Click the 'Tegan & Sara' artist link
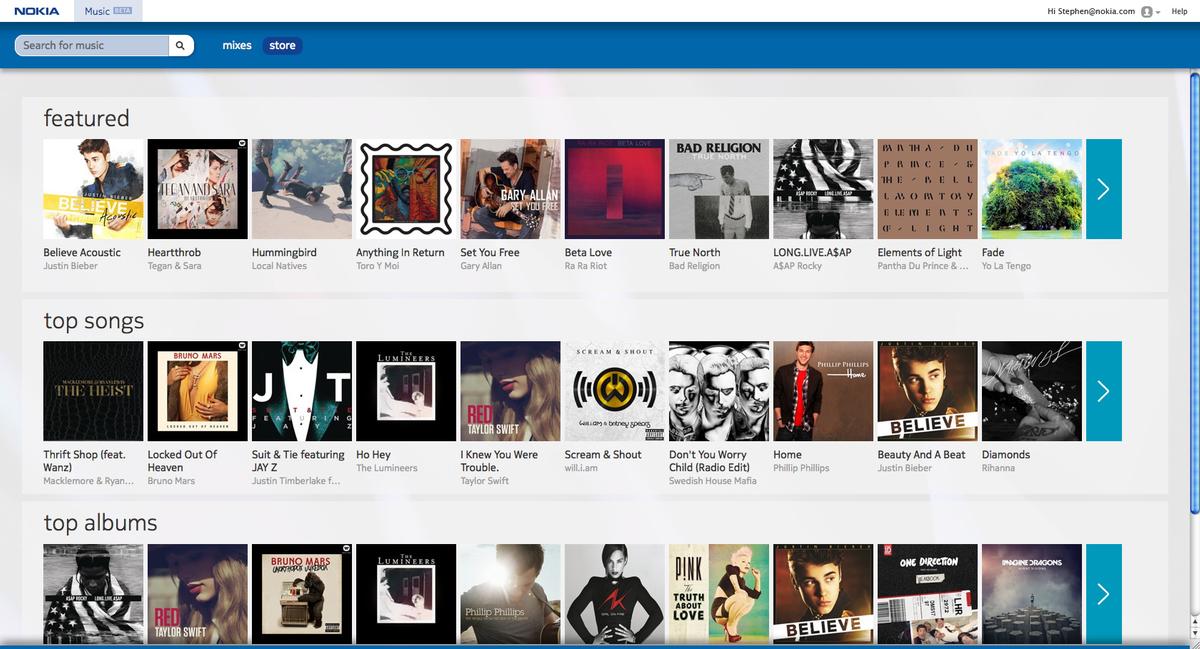Image resolution: width=1200 pixels, height=649 pixels. [174, 266]
